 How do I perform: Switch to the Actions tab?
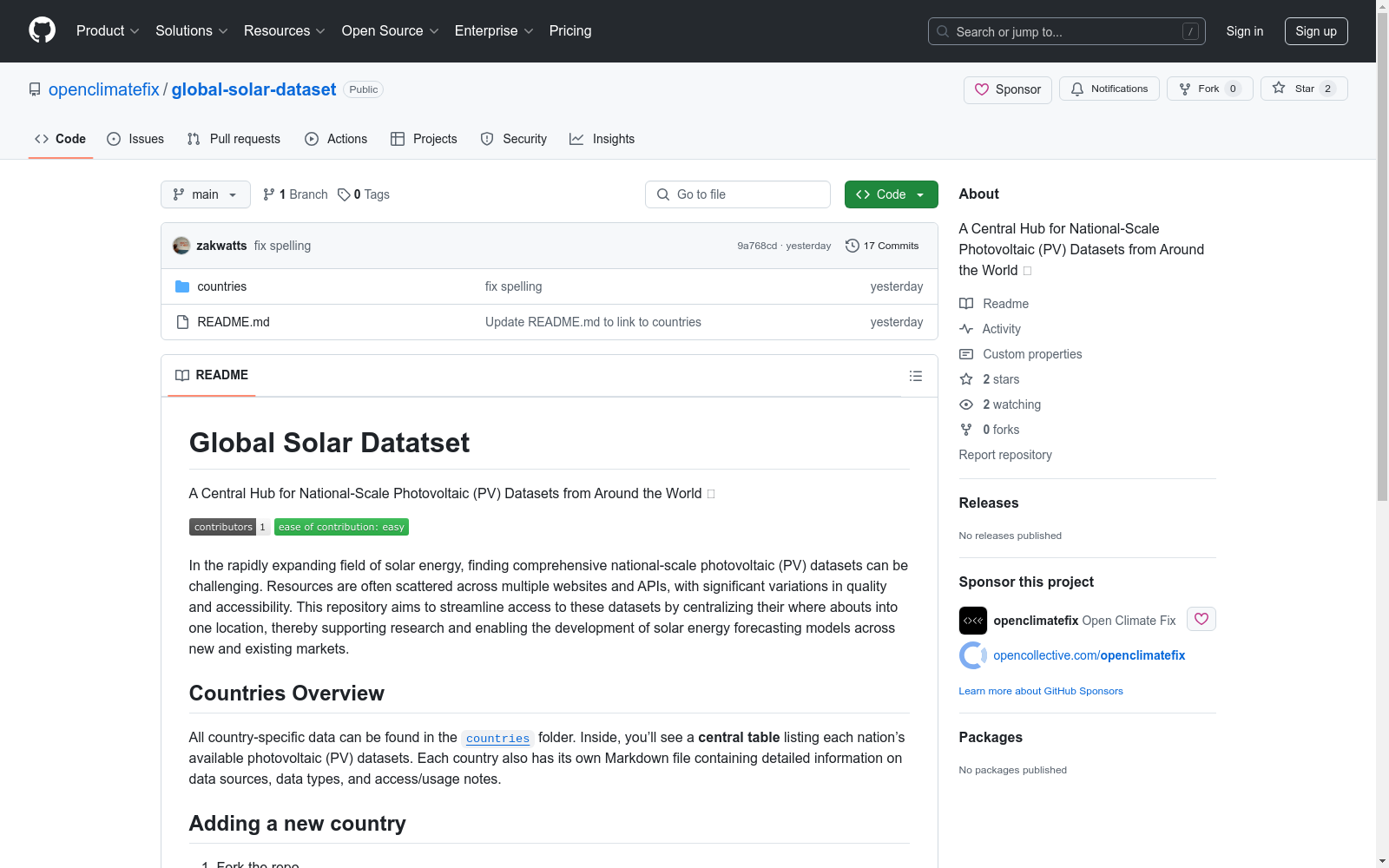[x=336, y=139]
